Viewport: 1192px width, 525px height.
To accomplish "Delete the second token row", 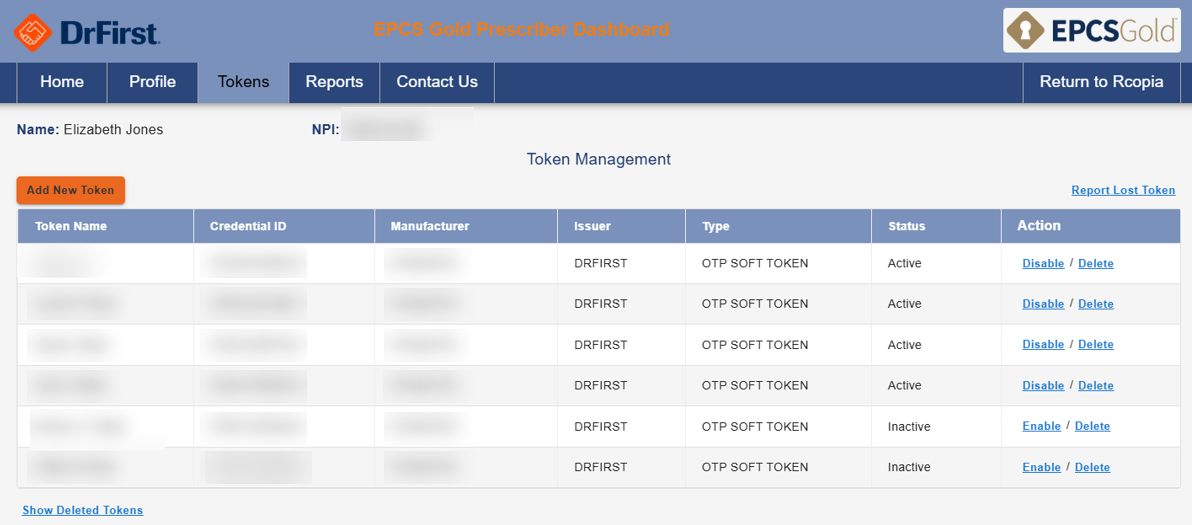I will pyautogui.click(x=1095, y=304).
